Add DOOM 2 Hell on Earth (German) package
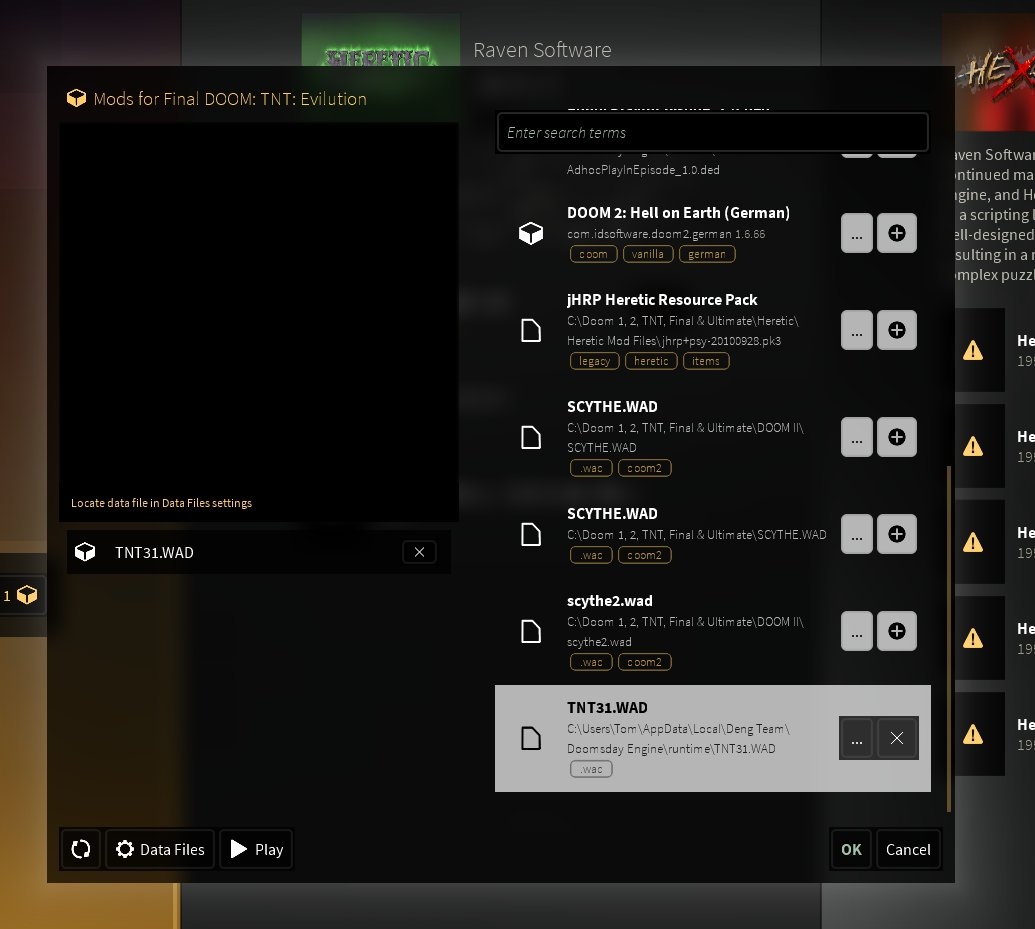This screenshot has height=929, width=1035. [896, 233]
